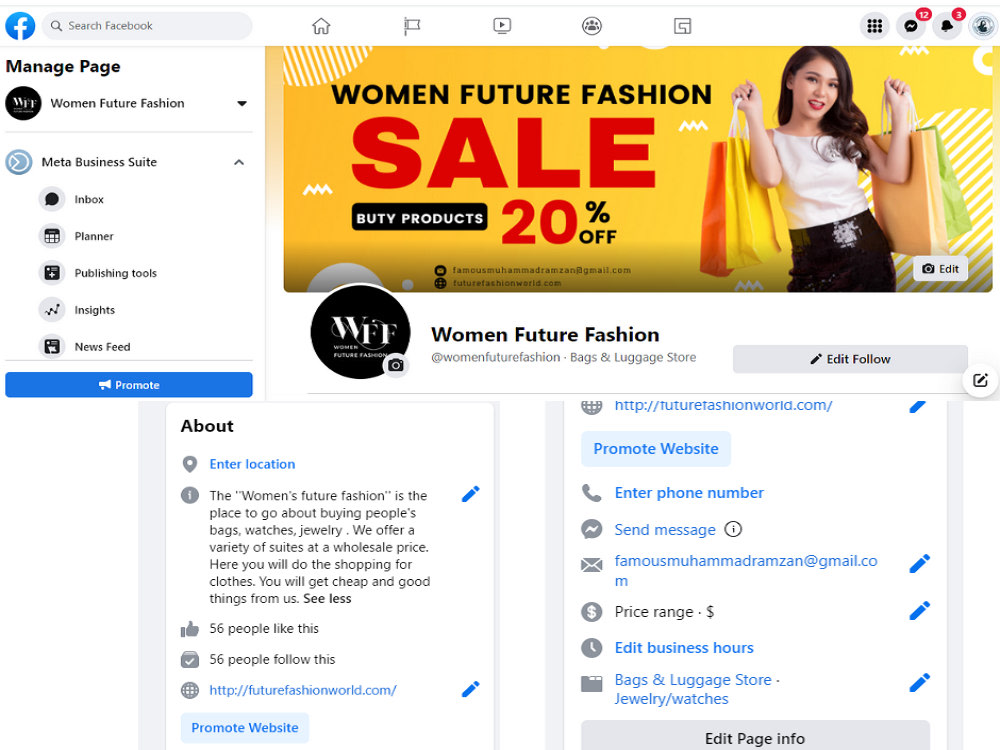Open the Women Future Fashion page switcher
This screenshot has width=1000, height=750.
[243, 103]
